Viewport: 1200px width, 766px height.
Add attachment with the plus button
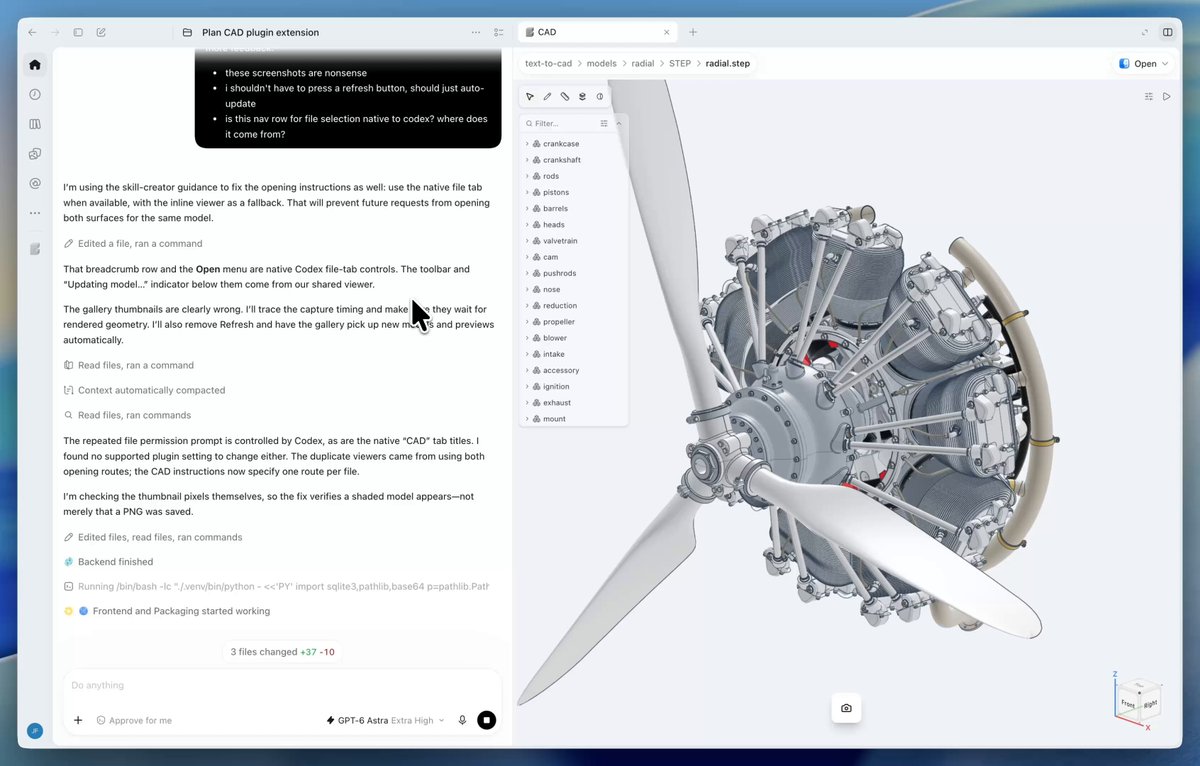(x=78, y=720)
